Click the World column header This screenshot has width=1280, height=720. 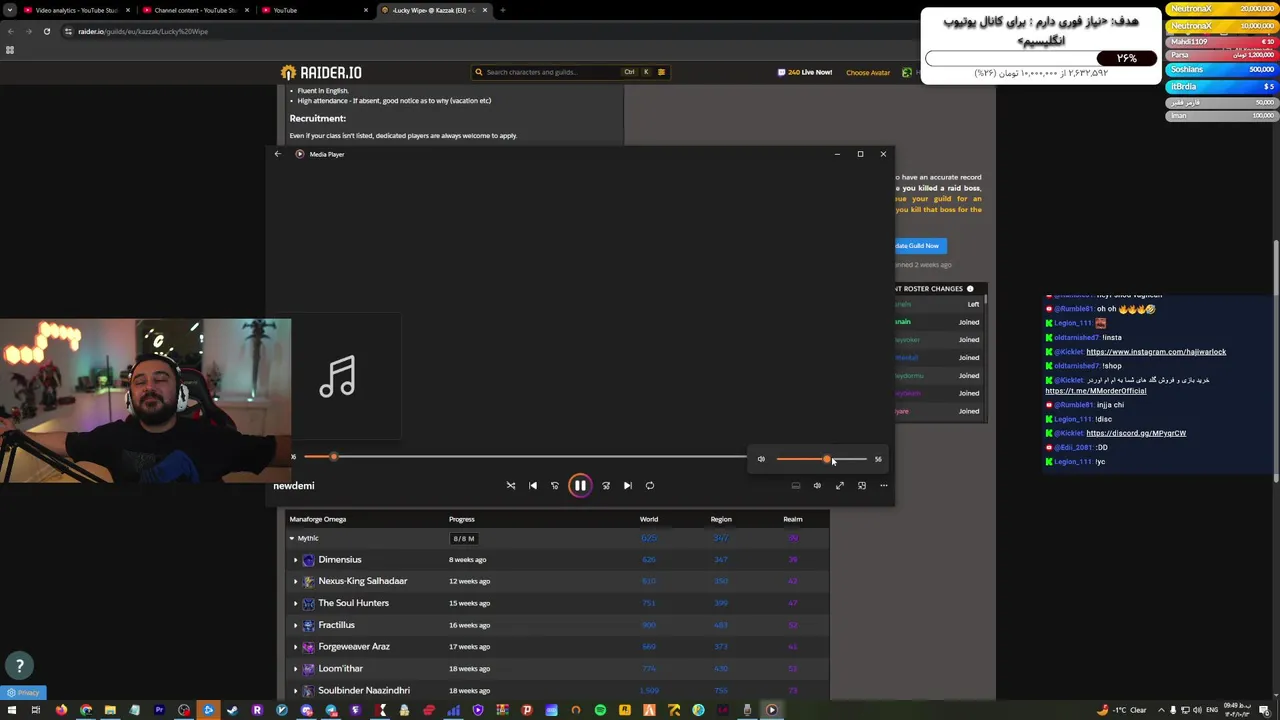(x=649, y=519)
